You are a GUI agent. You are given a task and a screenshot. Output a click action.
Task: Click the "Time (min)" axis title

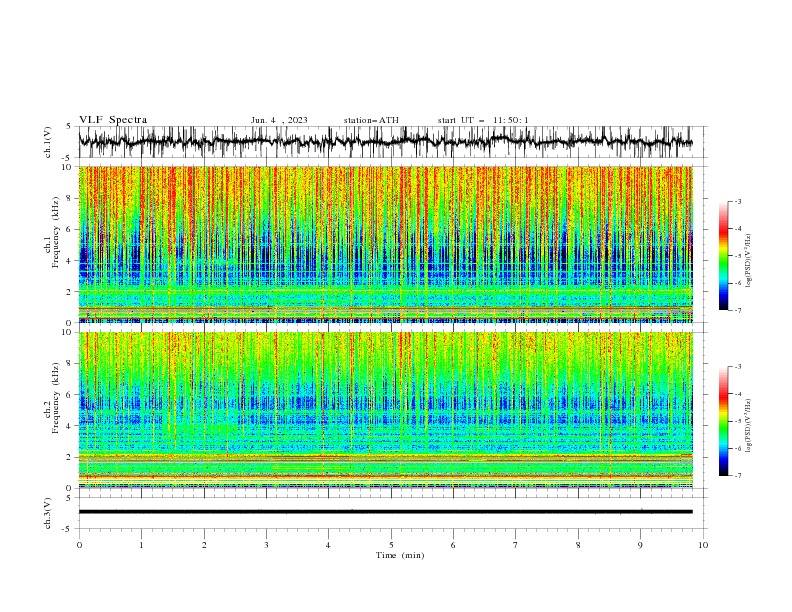click(x=400, y=555)
